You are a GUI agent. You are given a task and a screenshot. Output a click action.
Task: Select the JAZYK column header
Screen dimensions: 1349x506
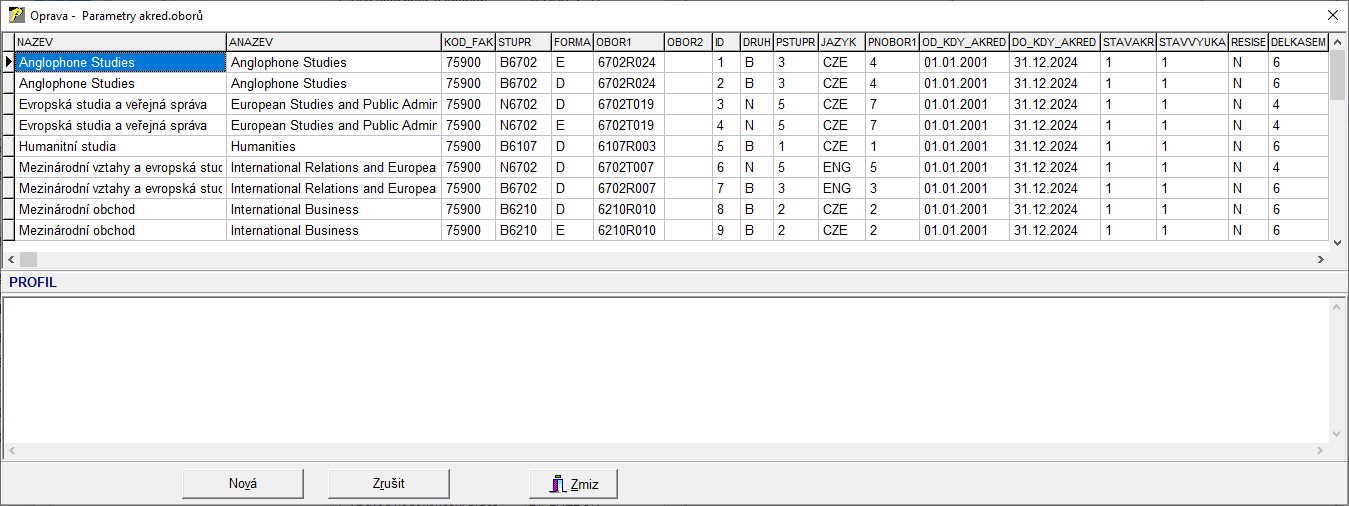pos(841,42)
